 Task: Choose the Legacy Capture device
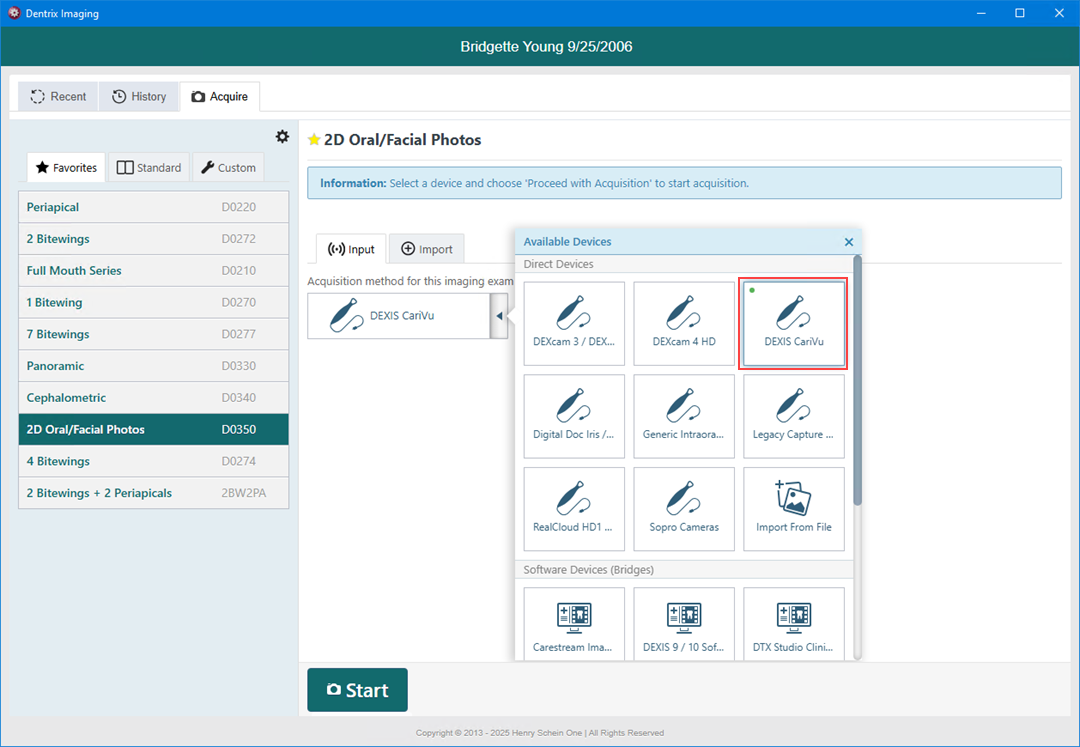(x=794, y=416)
